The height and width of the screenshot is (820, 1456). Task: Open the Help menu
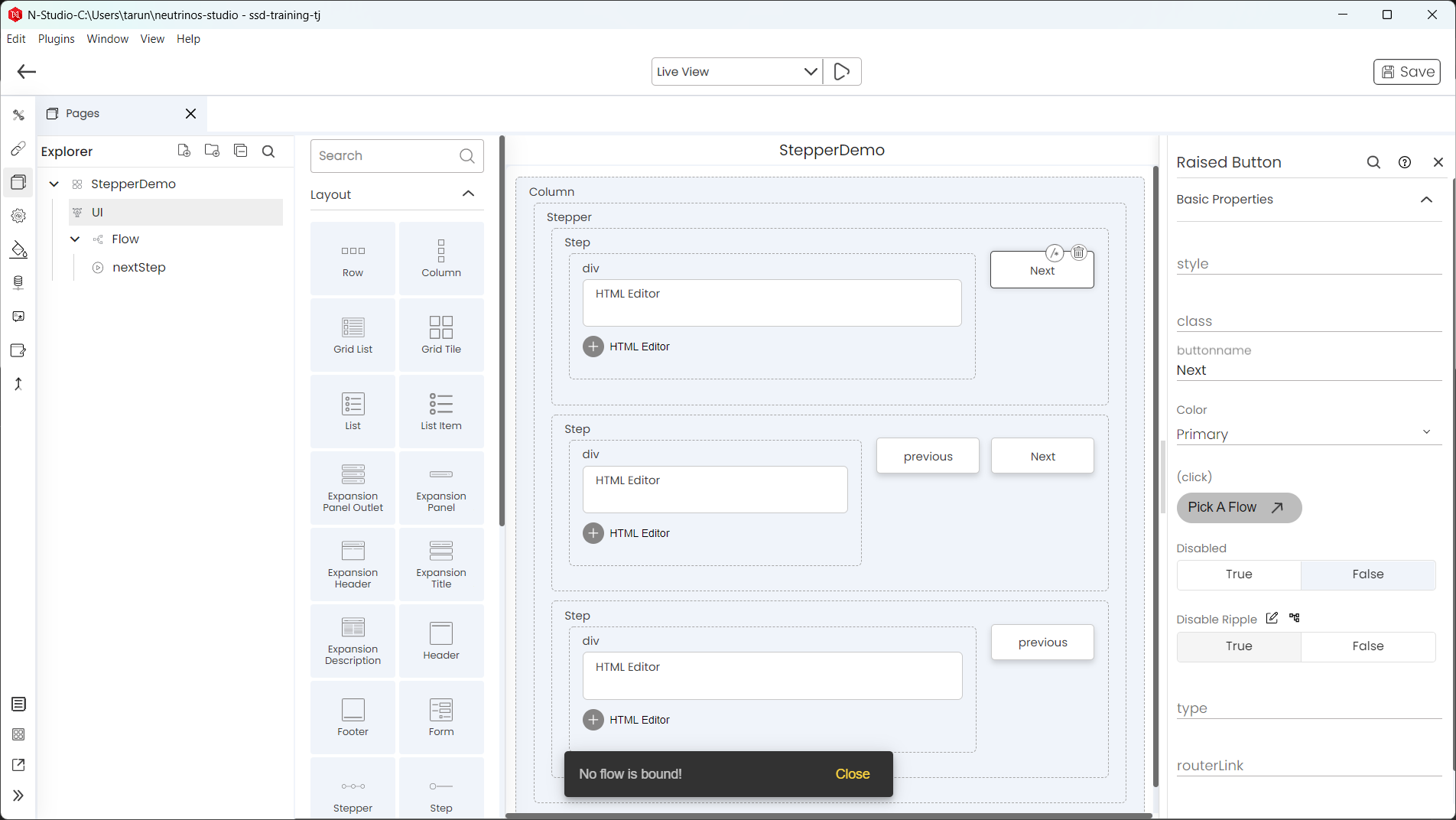pyautogui.click(x=188, y=39)
